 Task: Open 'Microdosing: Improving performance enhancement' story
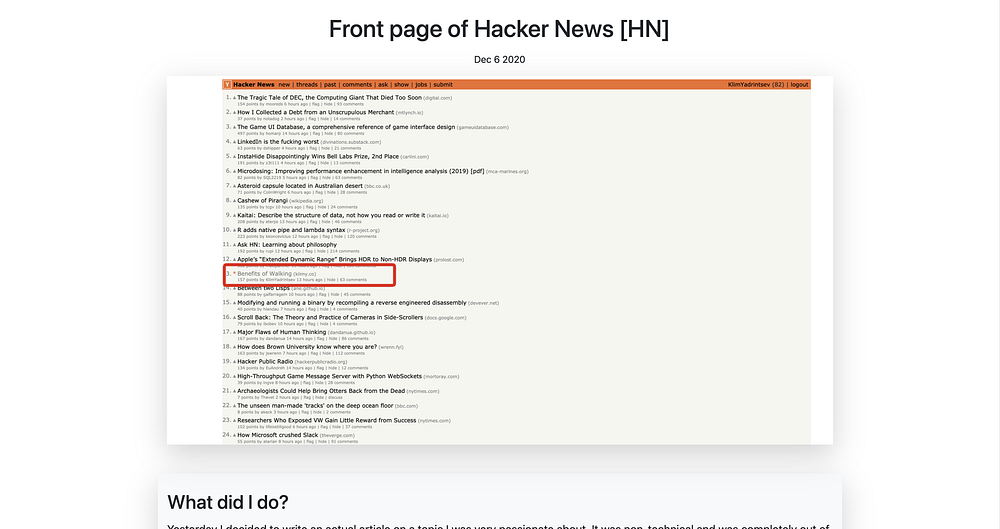pos(361,171)
